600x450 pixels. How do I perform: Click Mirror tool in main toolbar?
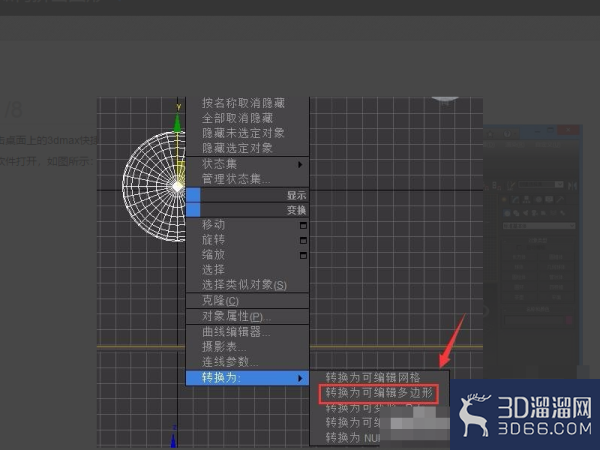pyautogui.click(x=572, y=185)
